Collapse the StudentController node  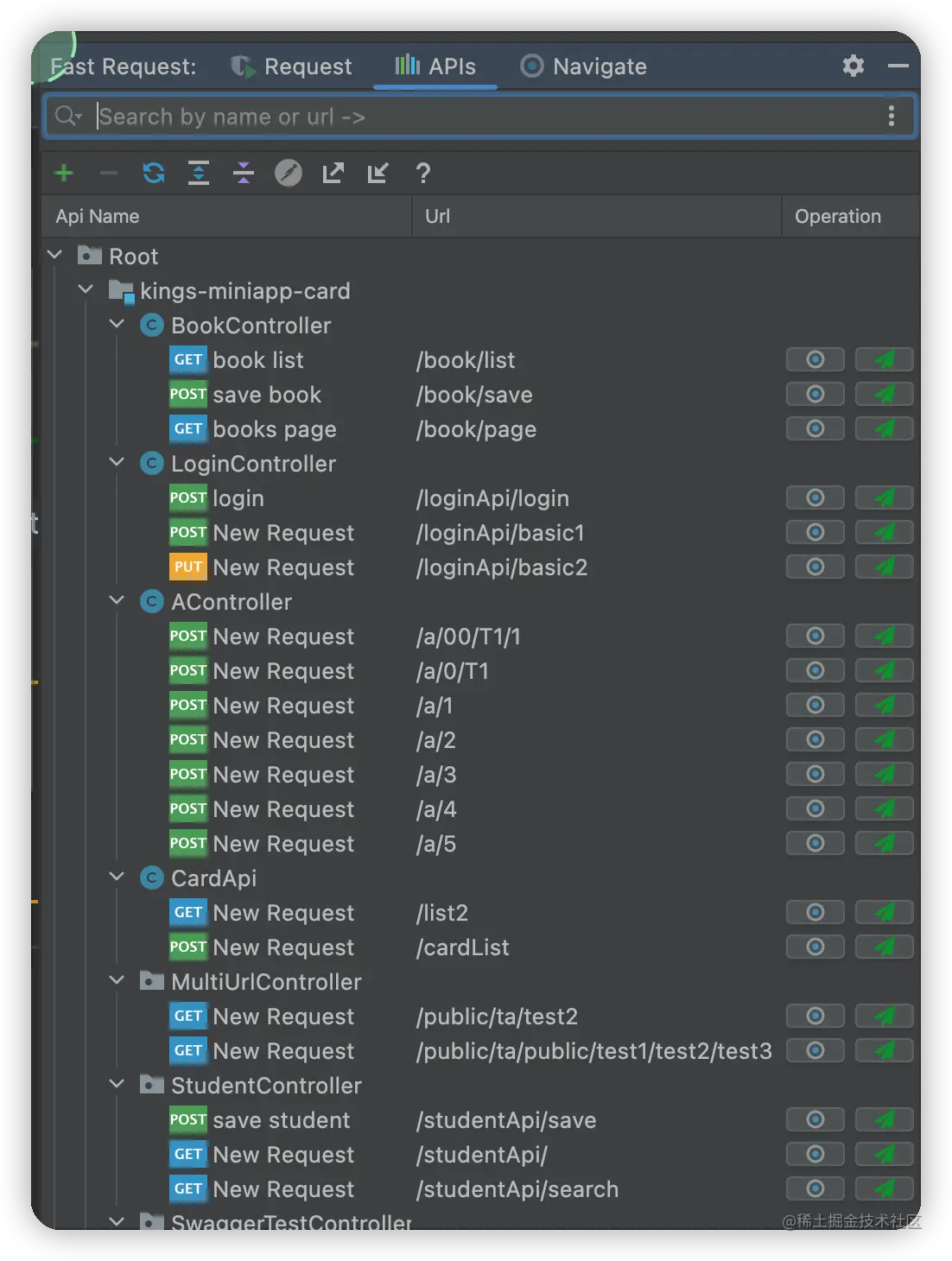click(117, 1084)
